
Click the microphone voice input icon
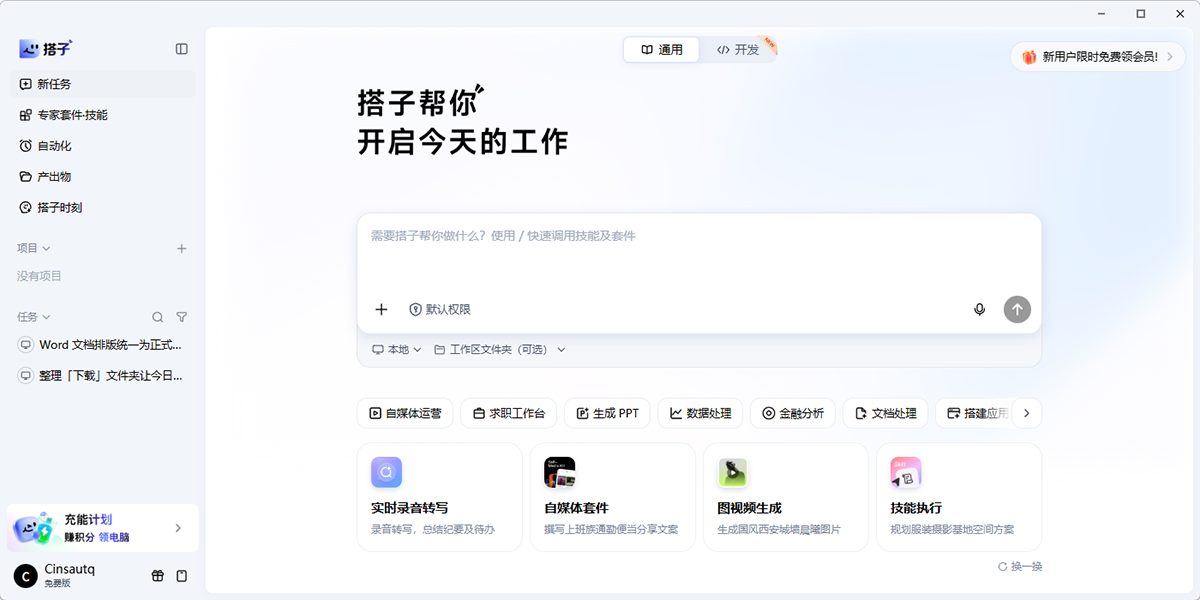click(979, 310)
